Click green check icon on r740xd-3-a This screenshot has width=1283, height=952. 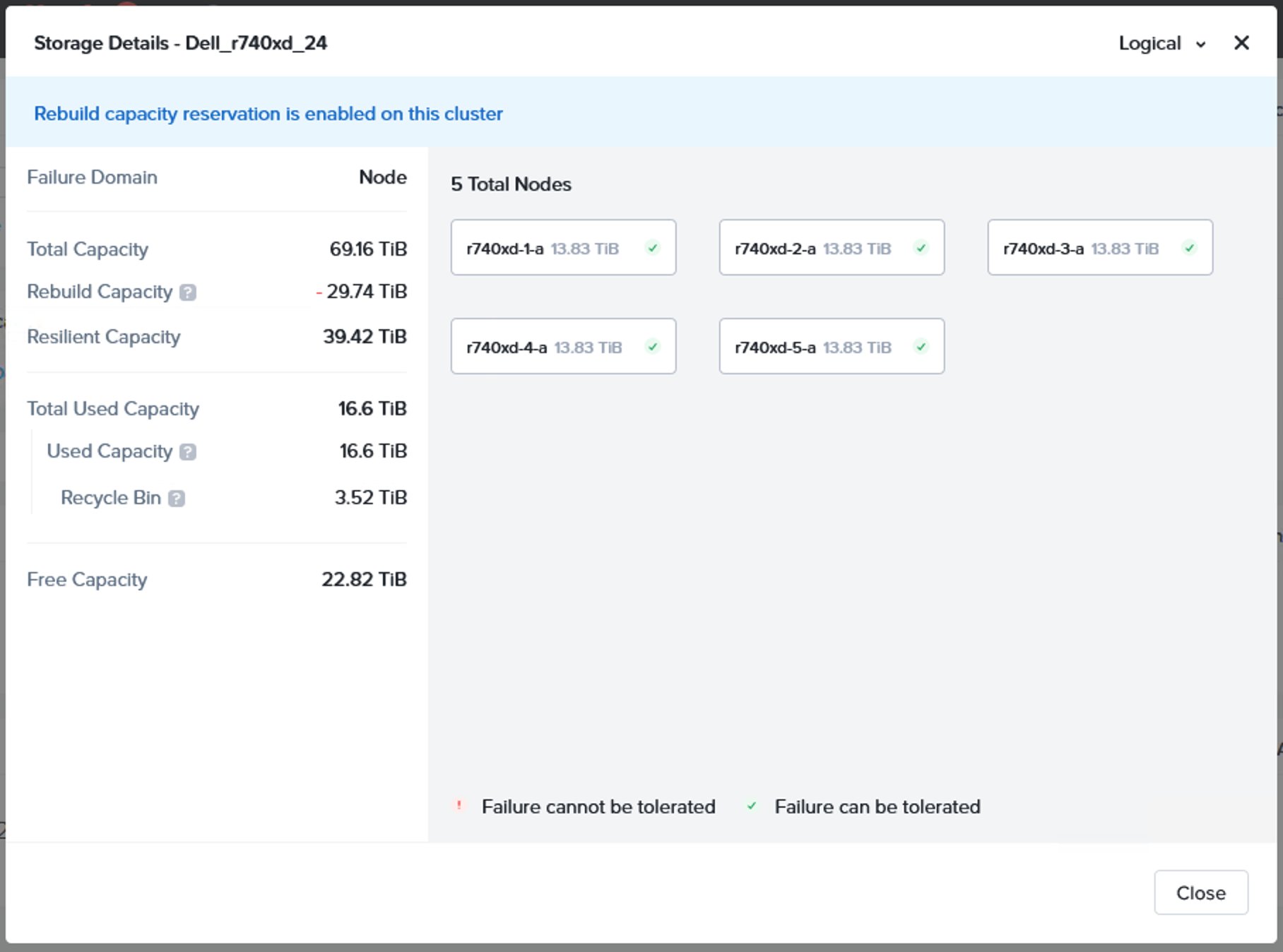point(1190,248)
